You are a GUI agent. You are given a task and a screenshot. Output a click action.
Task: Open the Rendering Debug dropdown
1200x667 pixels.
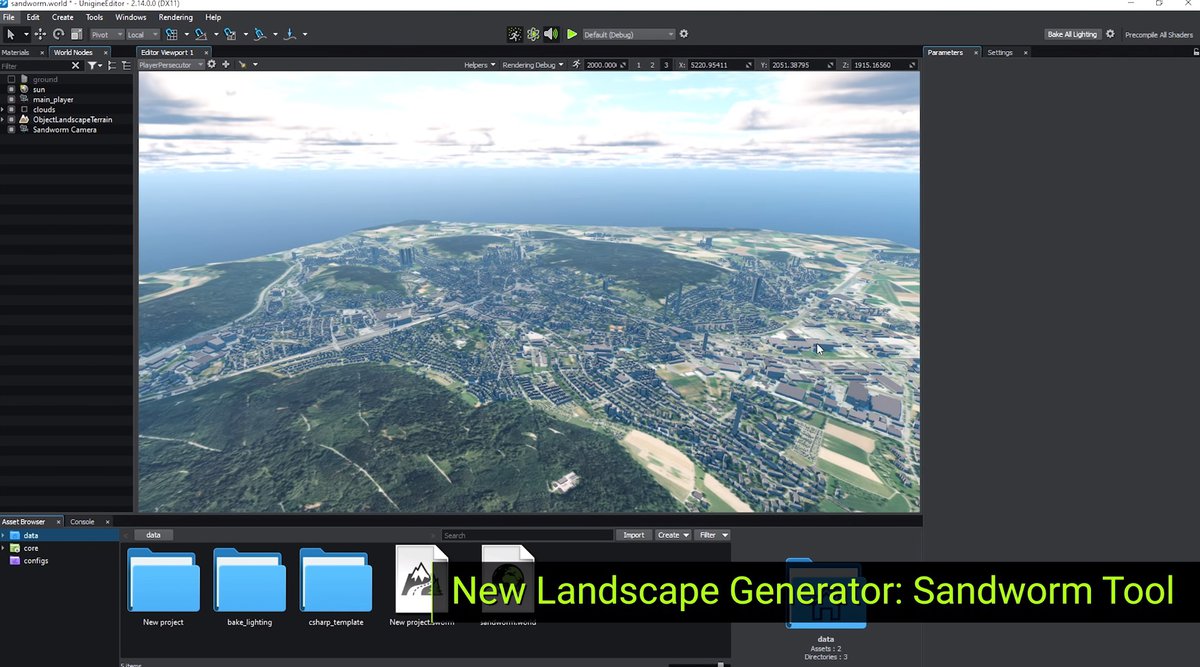pyautogui.click(x=532, y=65)
